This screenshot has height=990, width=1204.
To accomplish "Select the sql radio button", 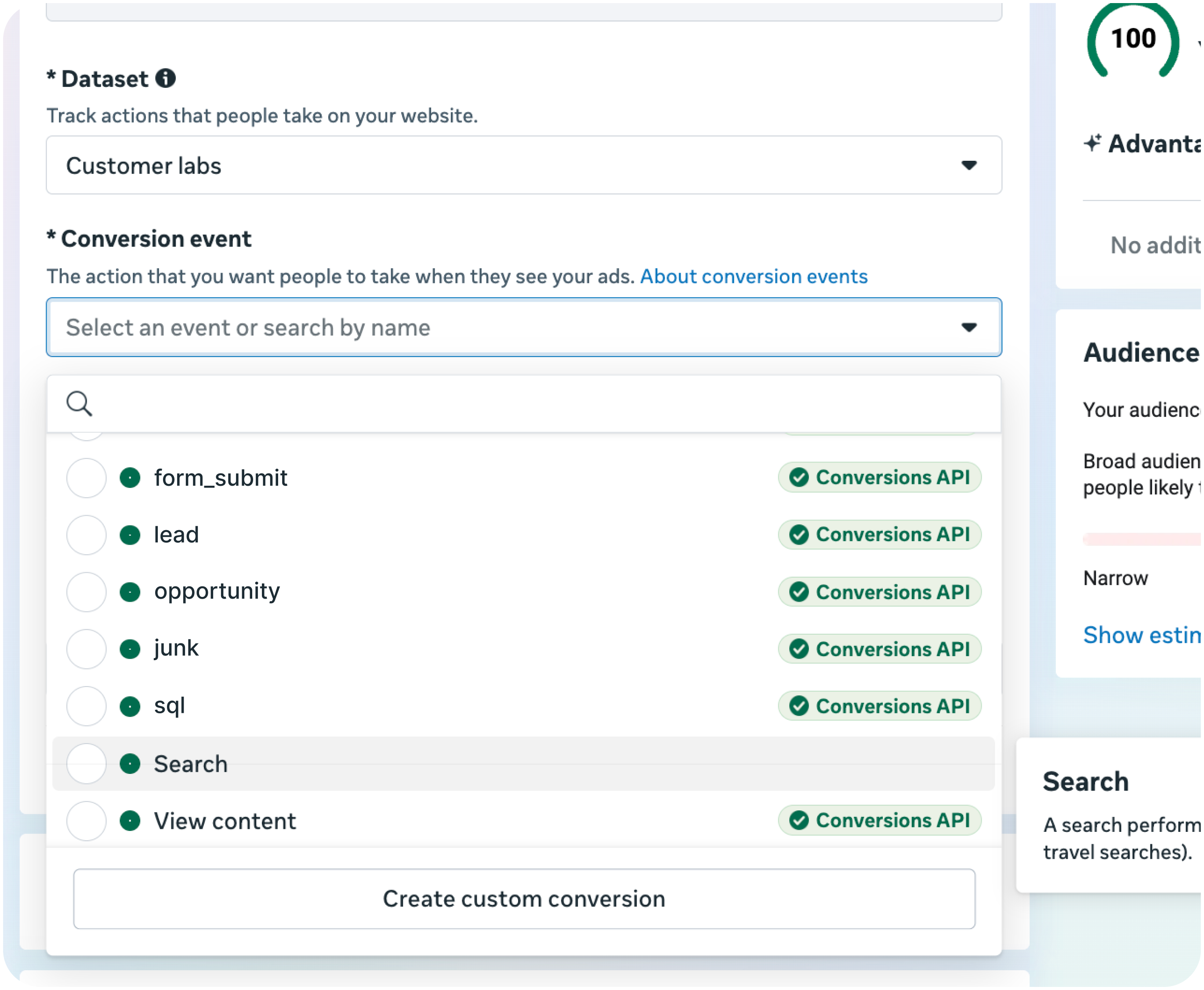I will click(86, 706).
